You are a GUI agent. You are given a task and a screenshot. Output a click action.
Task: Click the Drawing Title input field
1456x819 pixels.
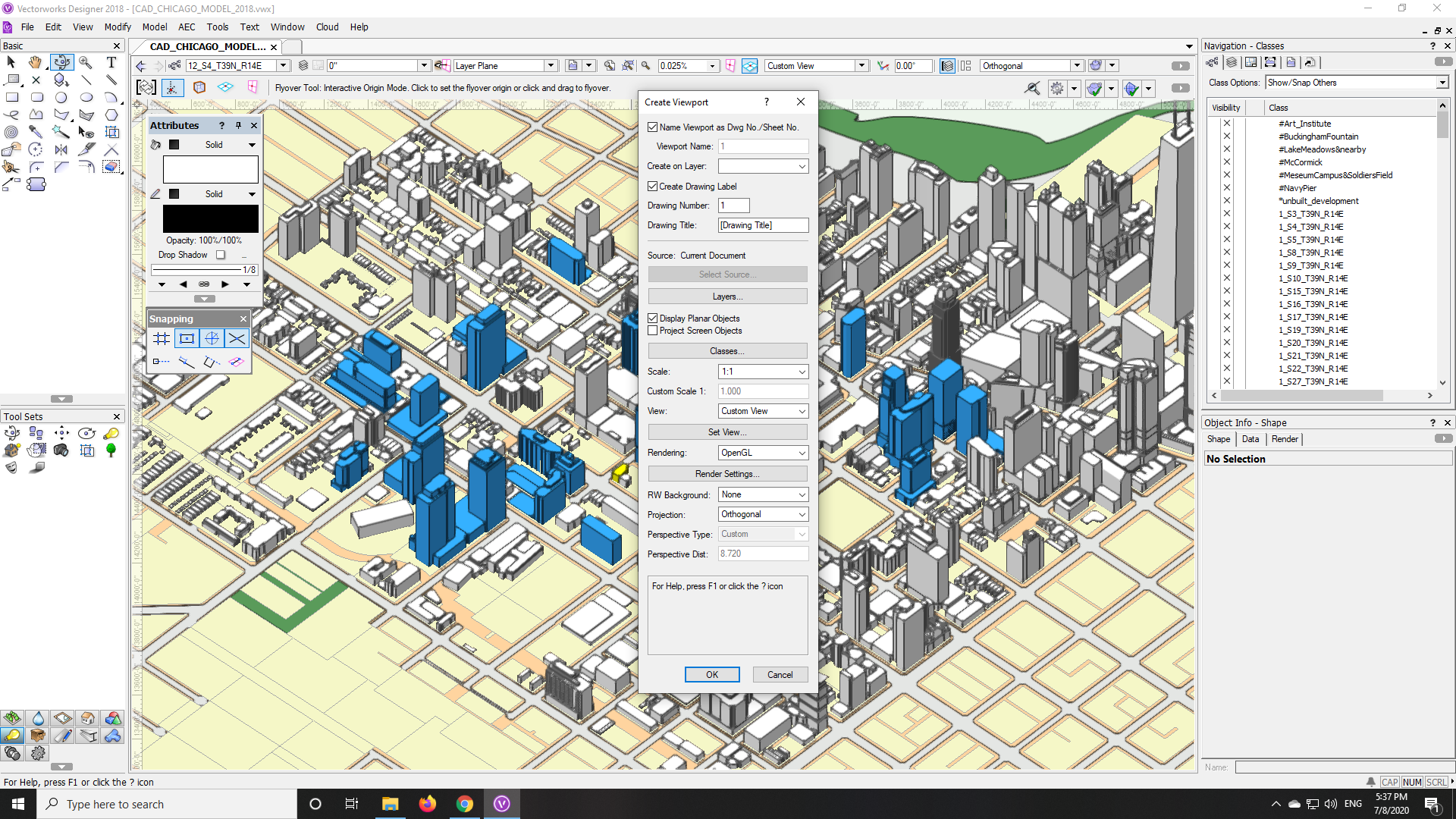tap(763, 225)
